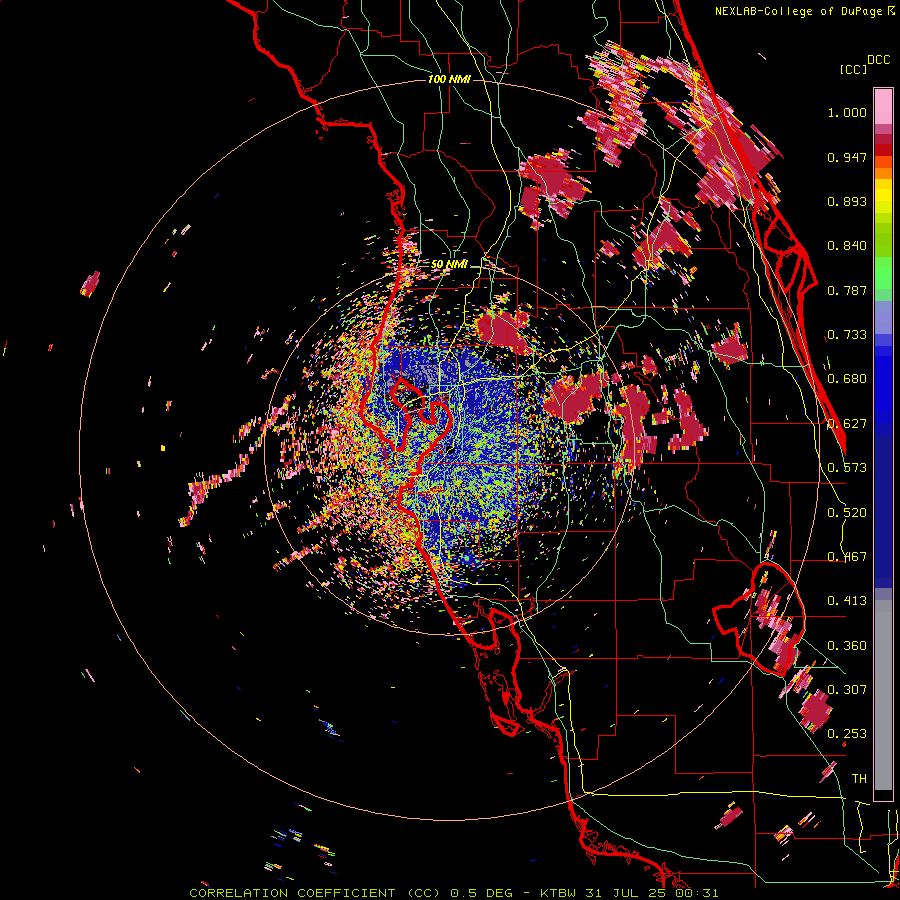Click the 0.413 color scale value
Screen dimensions: 900x900
[x=847, y=601]
